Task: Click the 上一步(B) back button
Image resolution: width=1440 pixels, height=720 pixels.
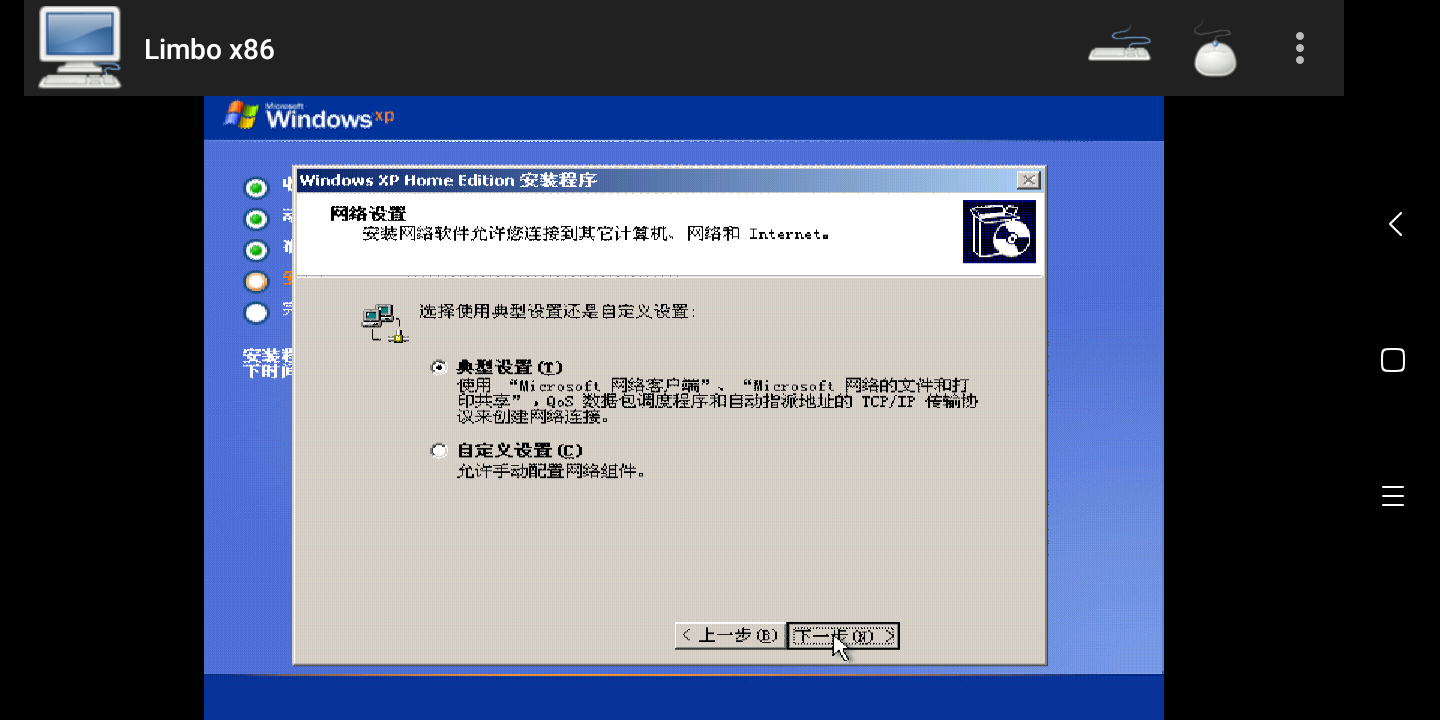Action: (730, 635)
